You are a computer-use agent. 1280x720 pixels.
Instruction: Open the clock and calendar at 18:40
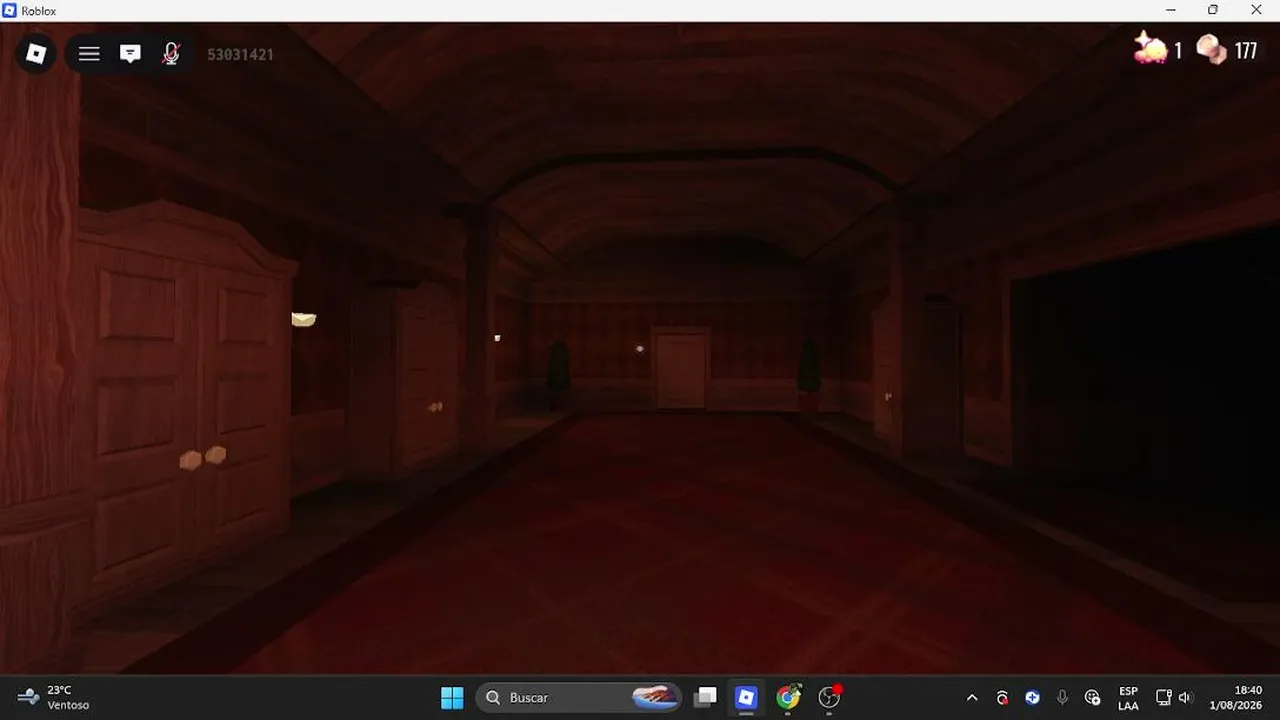1234,697
